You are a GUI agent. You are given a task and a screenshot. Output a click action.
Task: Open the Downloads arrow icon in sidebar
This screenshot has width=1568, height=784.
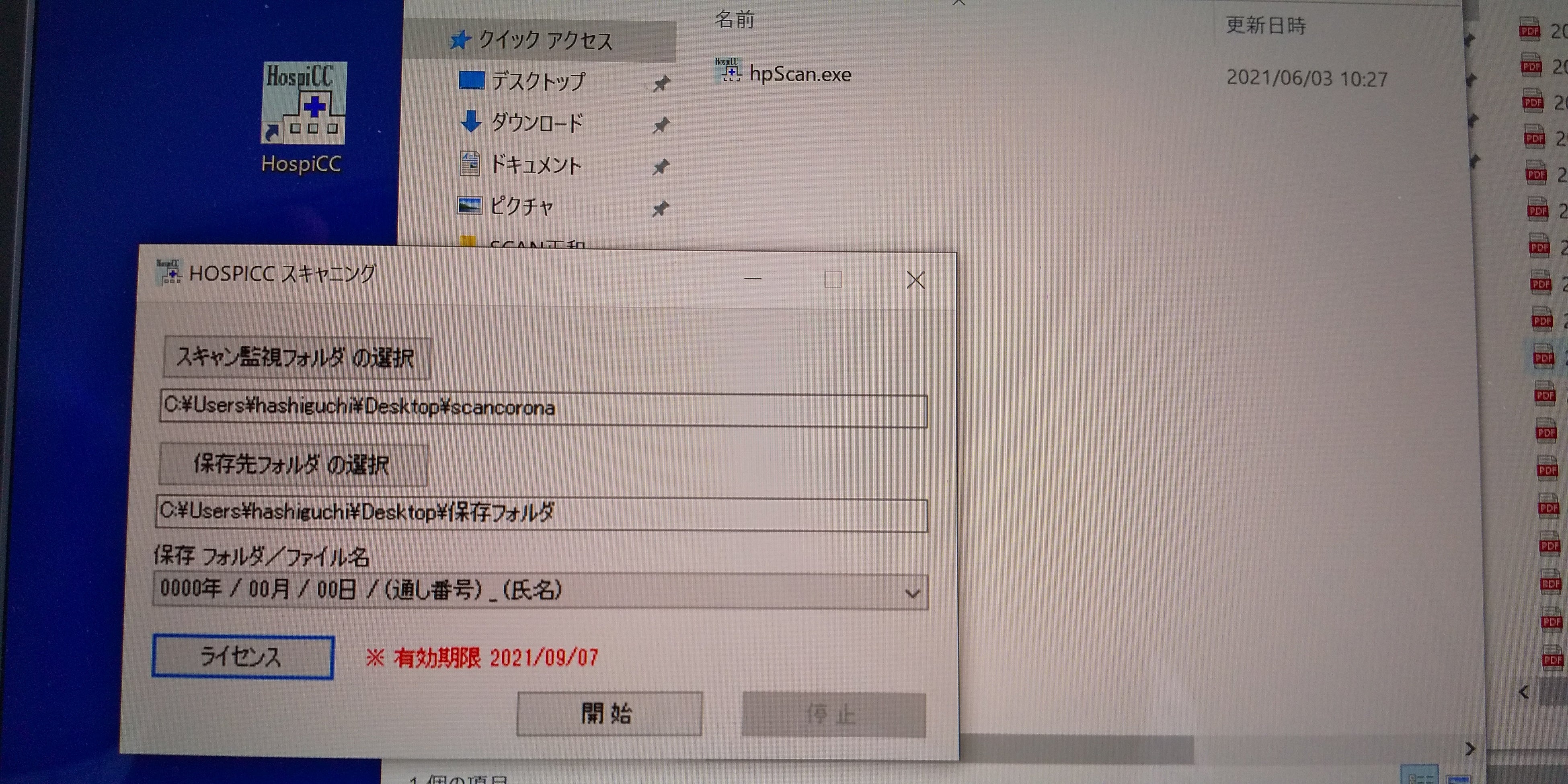pos(470,122)
